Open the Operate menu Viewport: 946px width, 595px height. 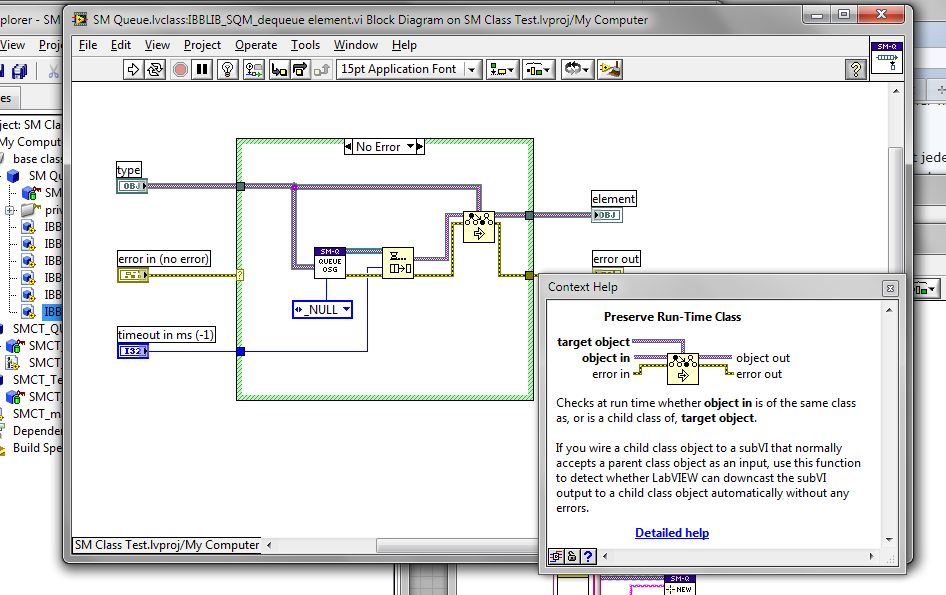point(256,45)
